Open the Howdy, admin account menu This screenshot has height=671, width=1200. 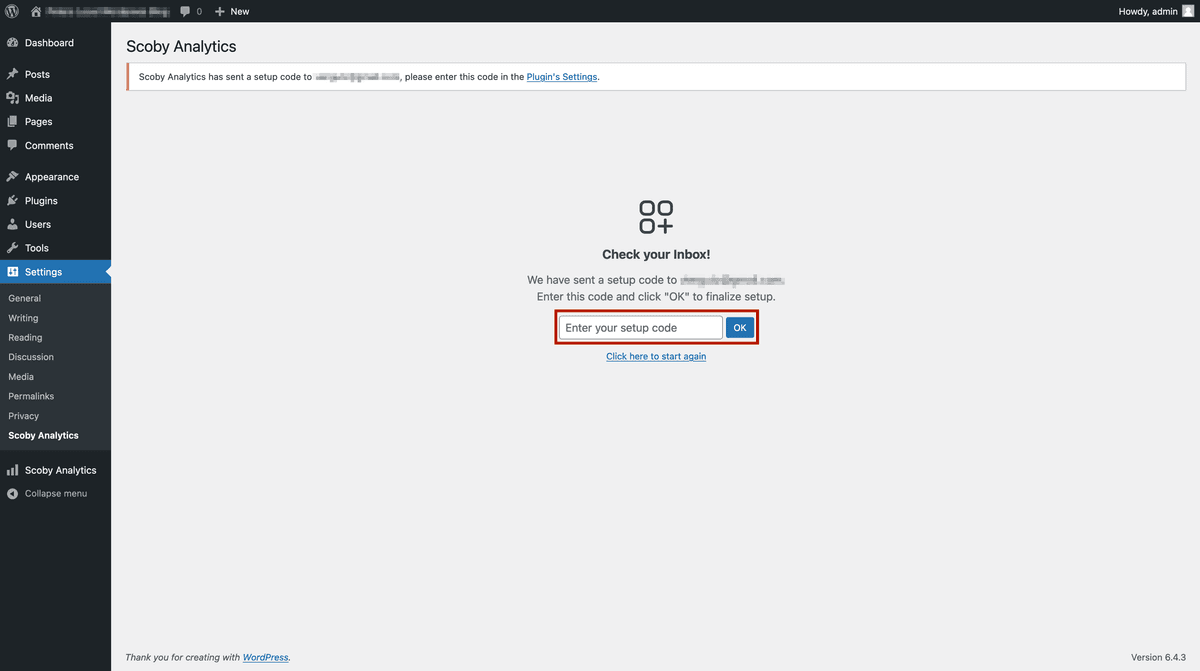1155,11
